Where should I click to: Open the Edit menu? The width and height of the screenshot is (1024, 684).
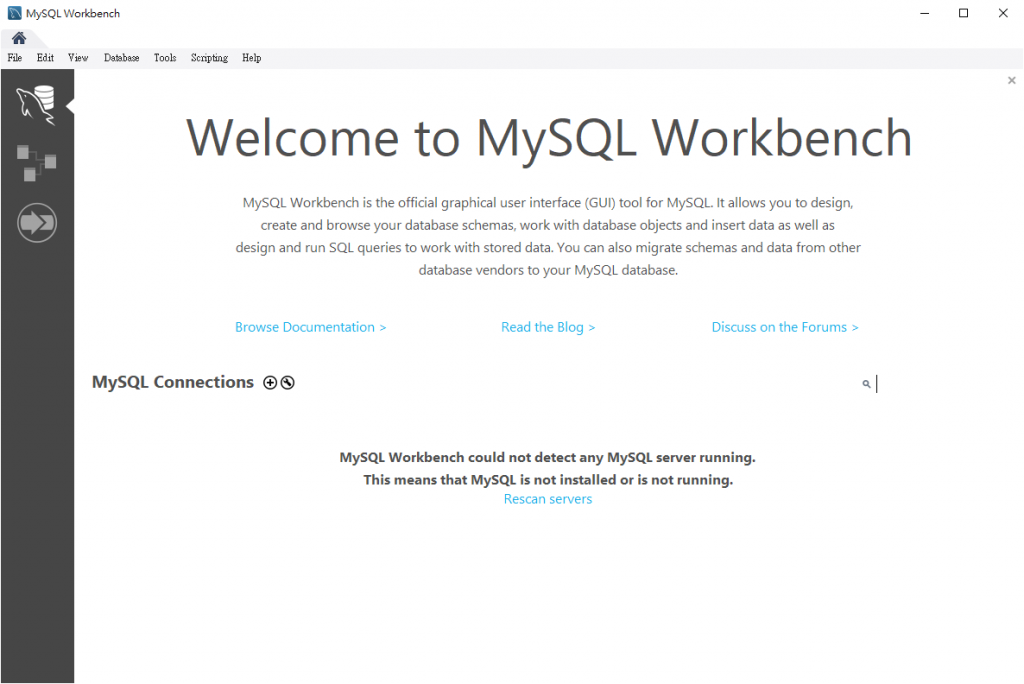[x=45, y=58]
